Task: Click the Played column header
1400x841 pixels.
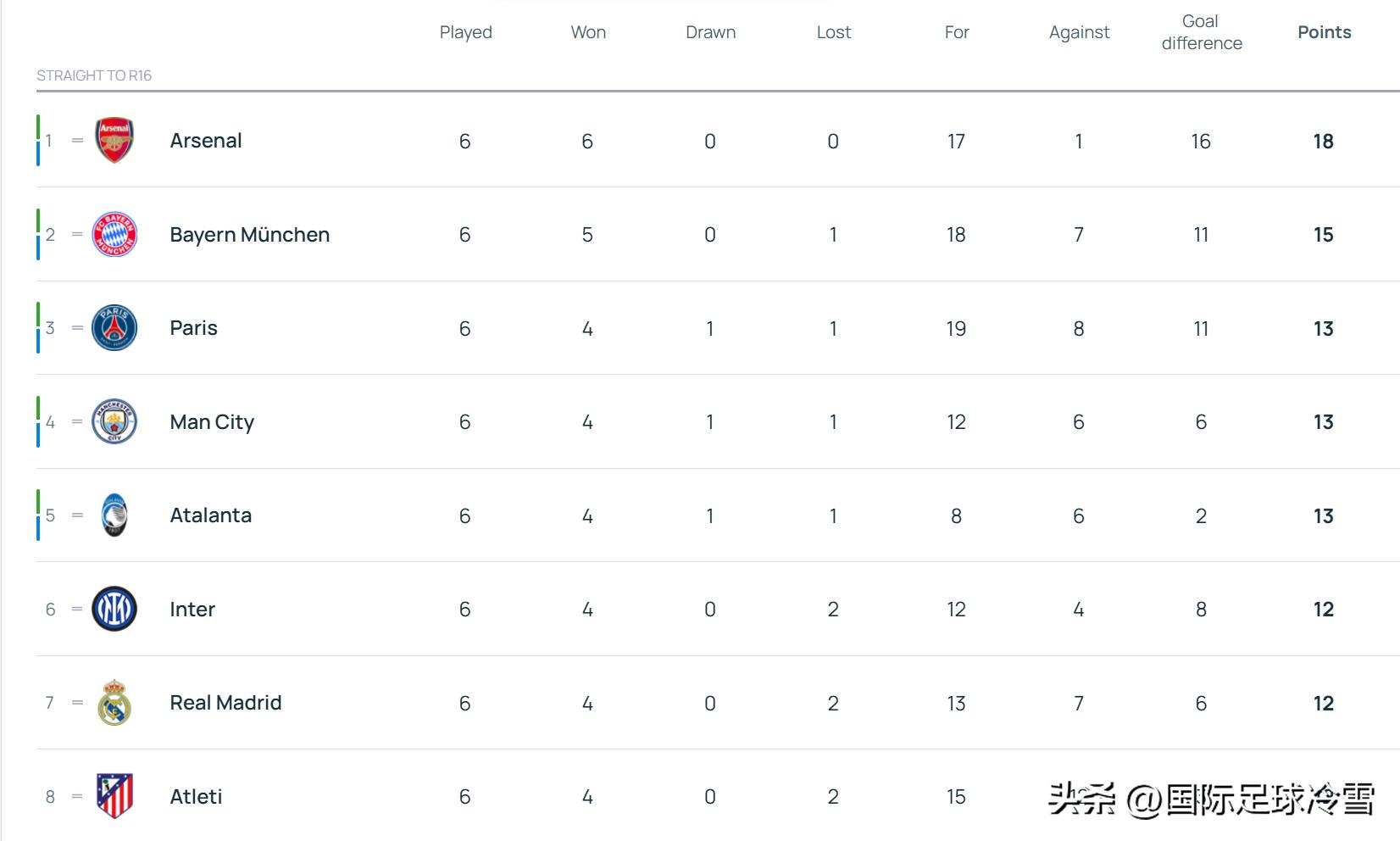Action: [x=465, y=32]
